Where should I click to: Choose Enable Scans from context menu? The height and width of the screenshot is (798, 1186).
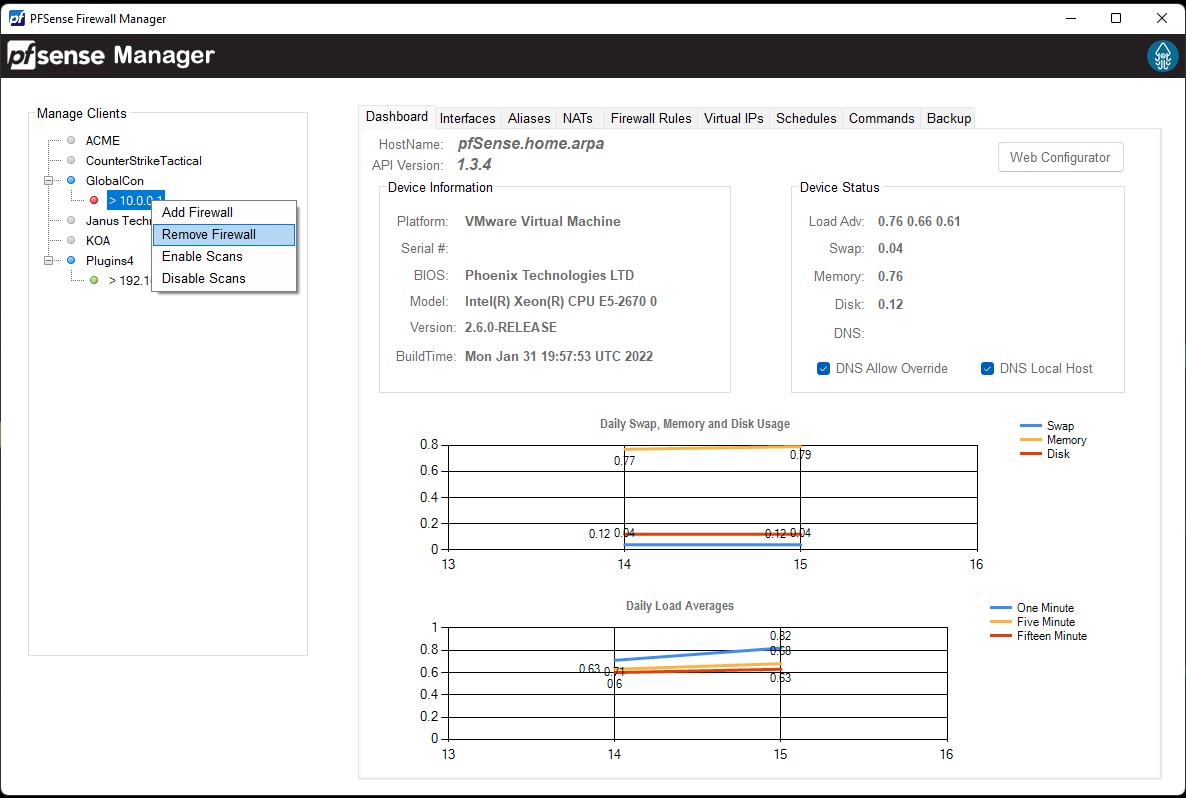pyautogui.click(x=224, y=256)
